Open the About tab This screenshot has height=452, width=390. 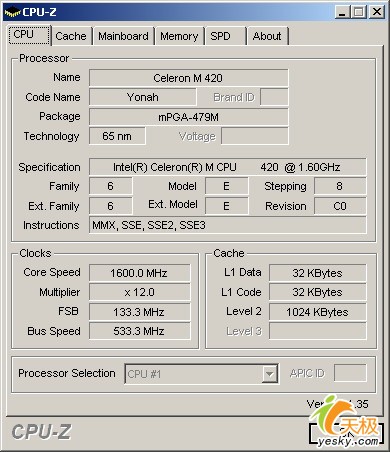(267, 36)
